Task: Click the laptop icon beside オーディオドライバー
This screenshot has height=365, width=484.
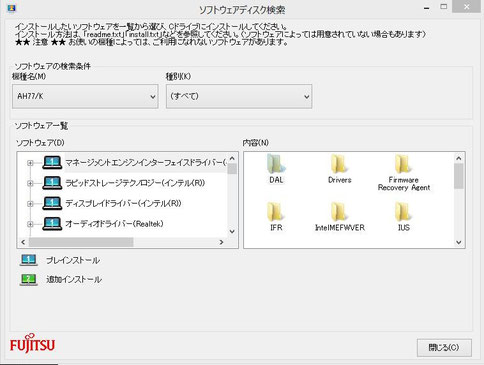Action: (52, 224)
